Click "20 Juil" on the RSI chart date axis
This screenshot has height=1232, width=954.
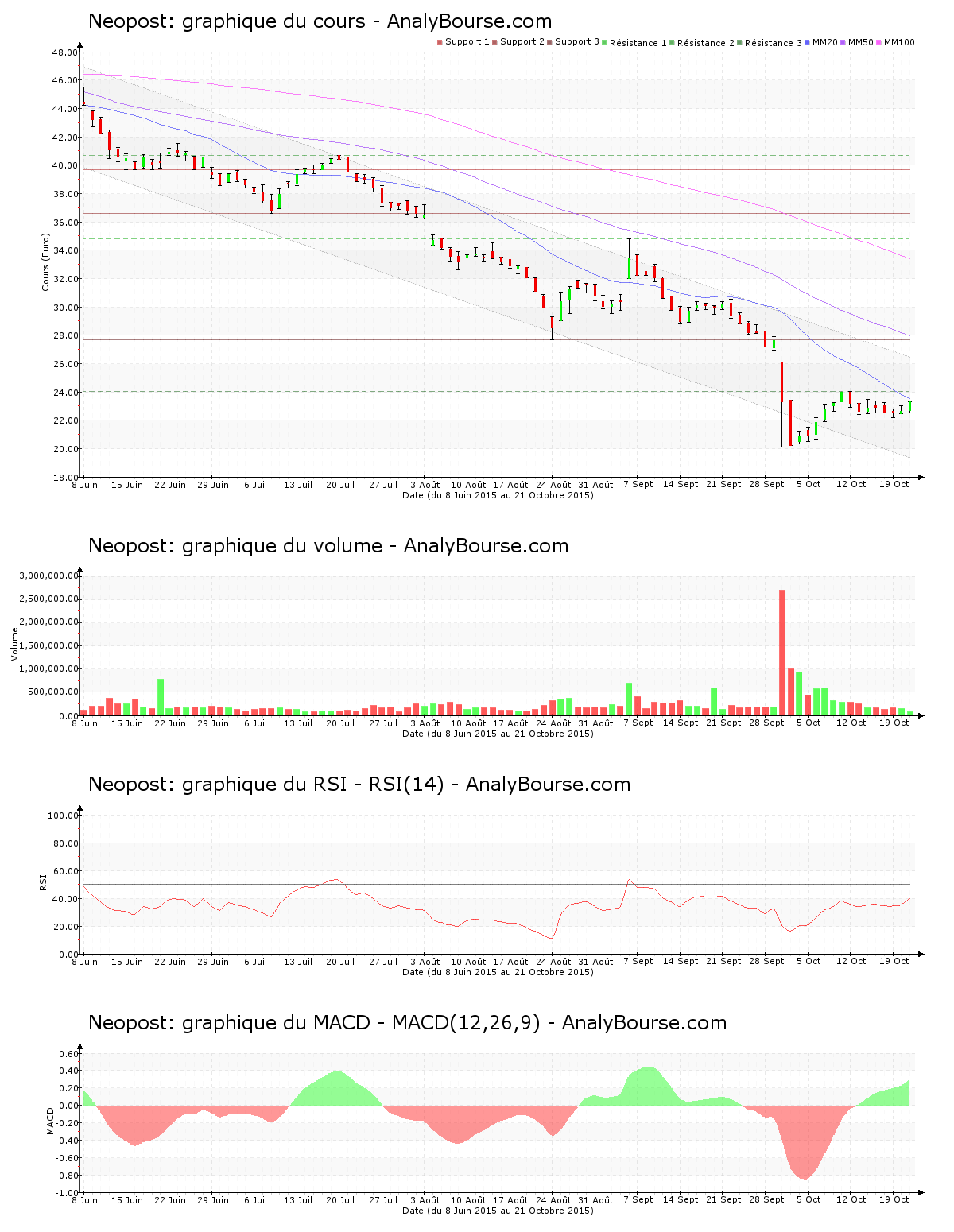[340, 962]
